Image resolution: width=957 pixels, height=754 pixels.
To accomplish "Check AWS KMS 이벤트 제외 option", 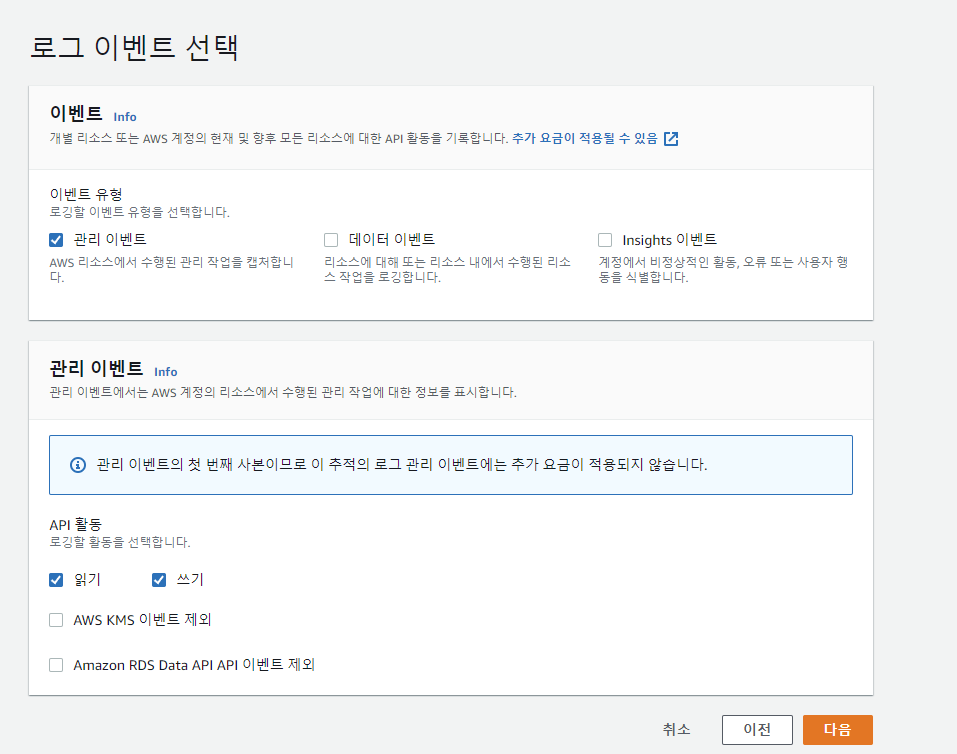I will pos(56,620).
